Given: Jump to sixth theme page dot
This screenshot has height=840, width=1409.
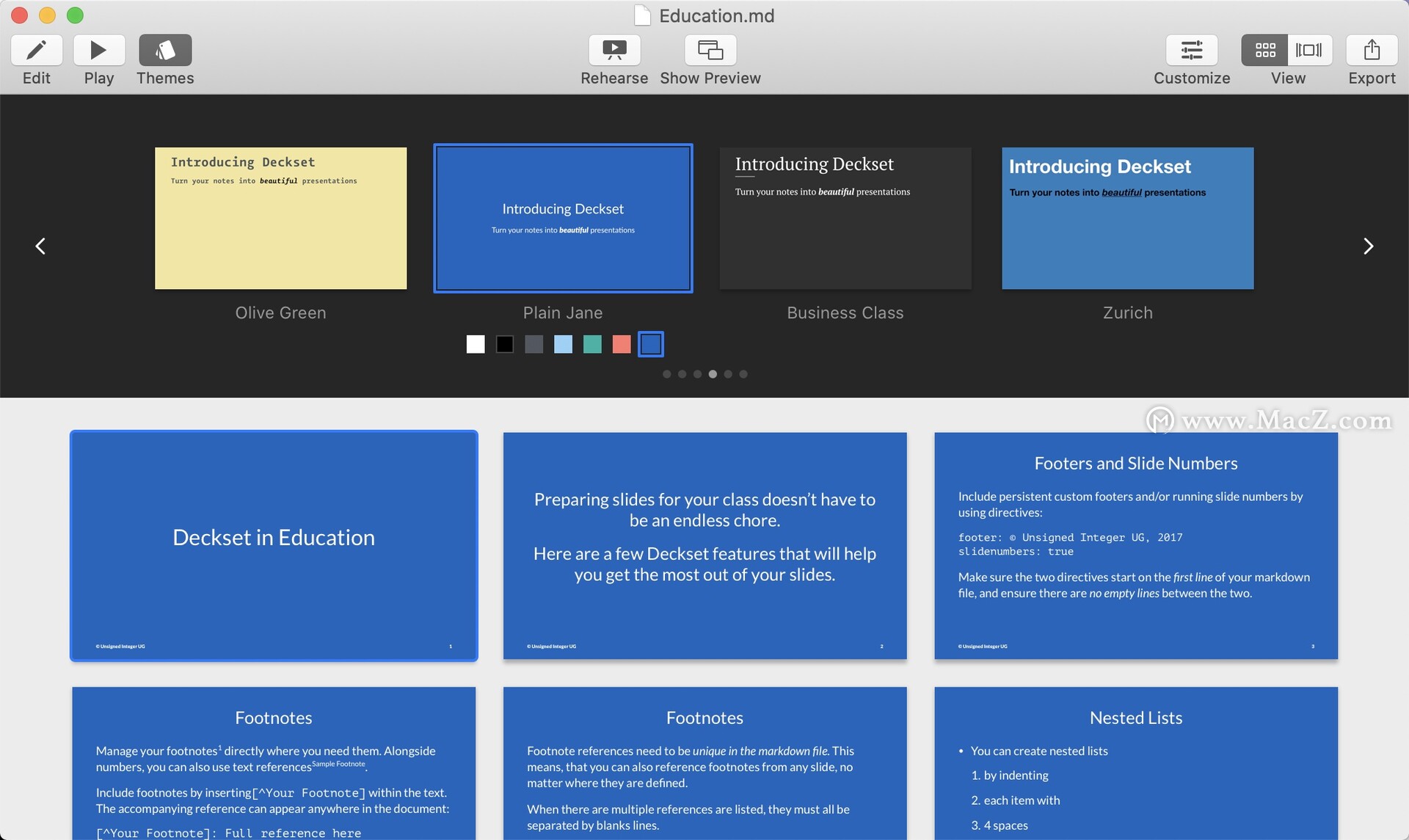Looking at the screenshot, I should point(743,374).
